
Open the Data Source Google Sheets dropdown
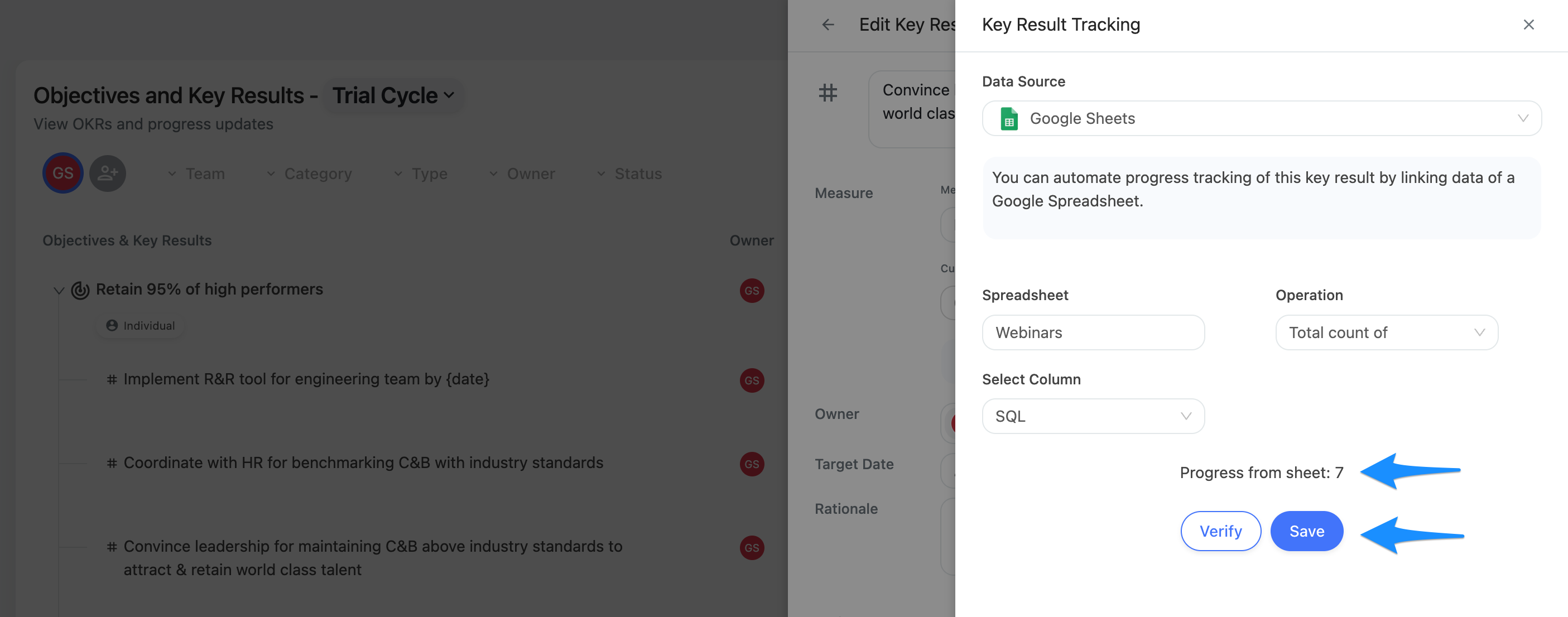[x=1261, y=119]
